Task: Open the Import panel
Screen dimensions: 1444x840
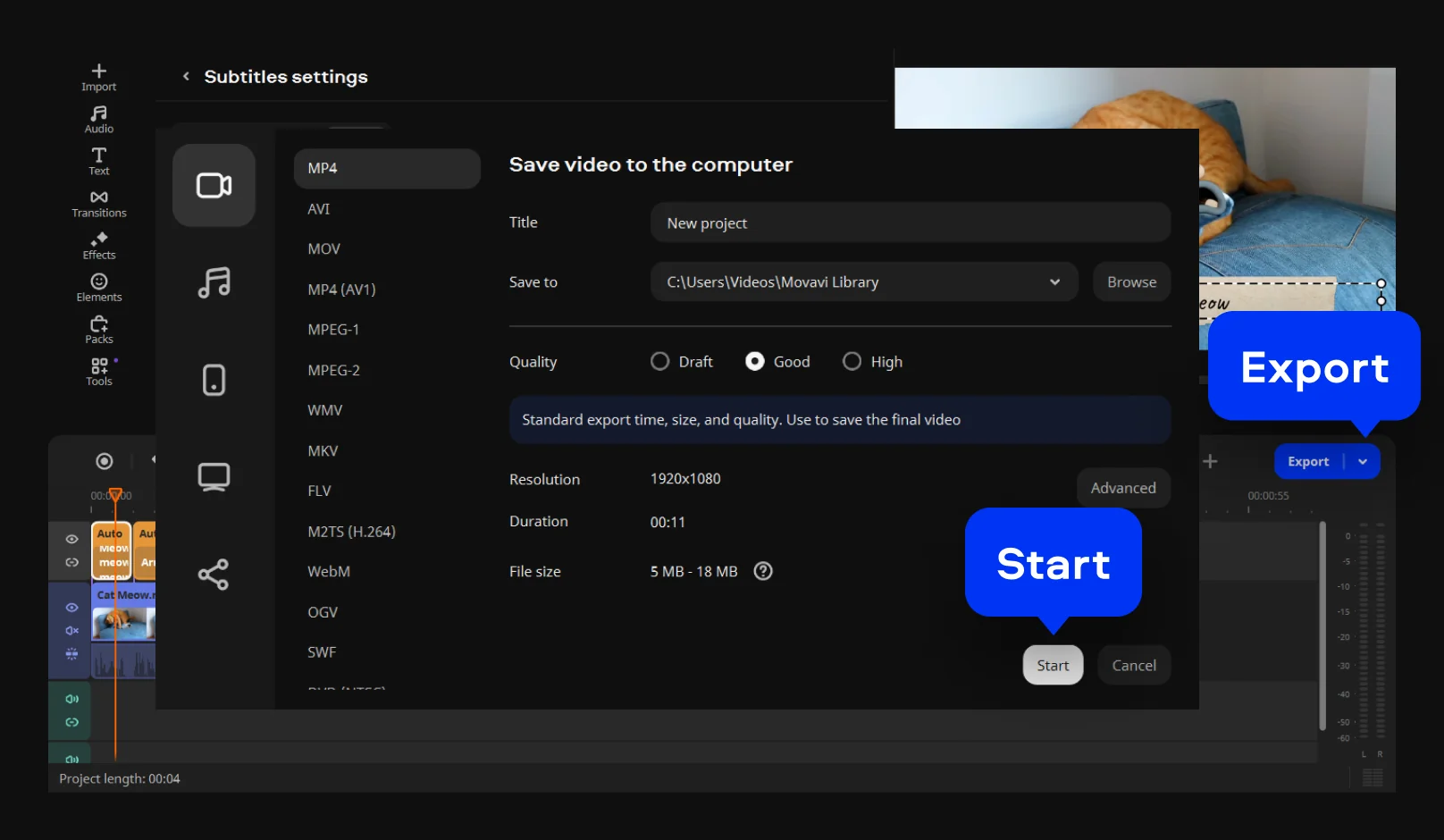Action: [98, 77]
